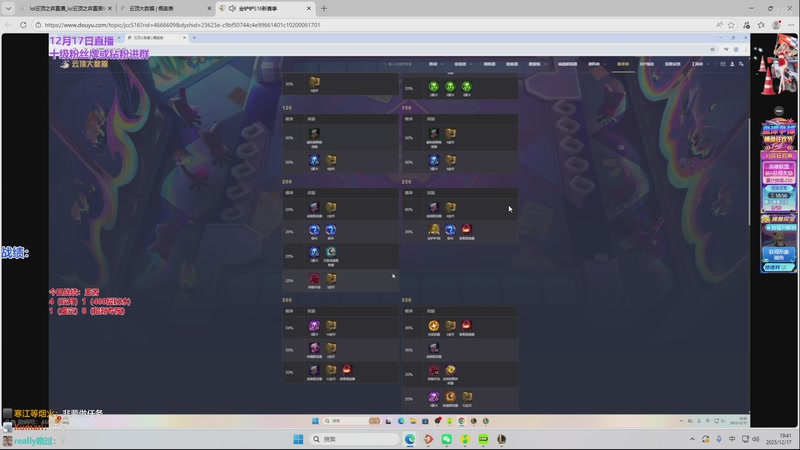Screen dimensions: 800x450
Task: Click the purple orb icon in section 300's first row
Action: (x=314, y=326)
